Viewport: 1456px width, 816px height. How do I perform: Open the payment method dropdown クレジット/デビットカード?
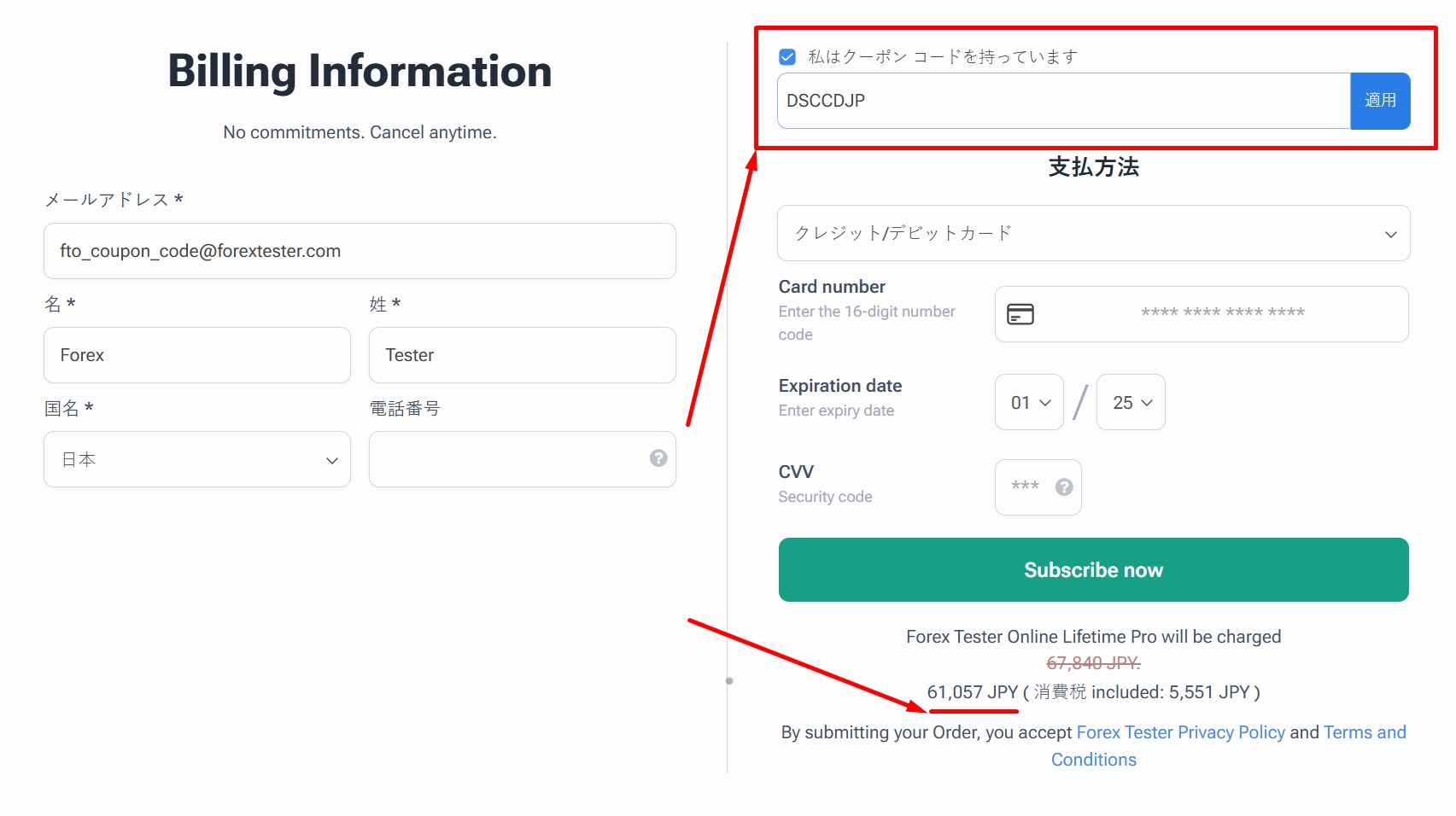[1093, 233]
